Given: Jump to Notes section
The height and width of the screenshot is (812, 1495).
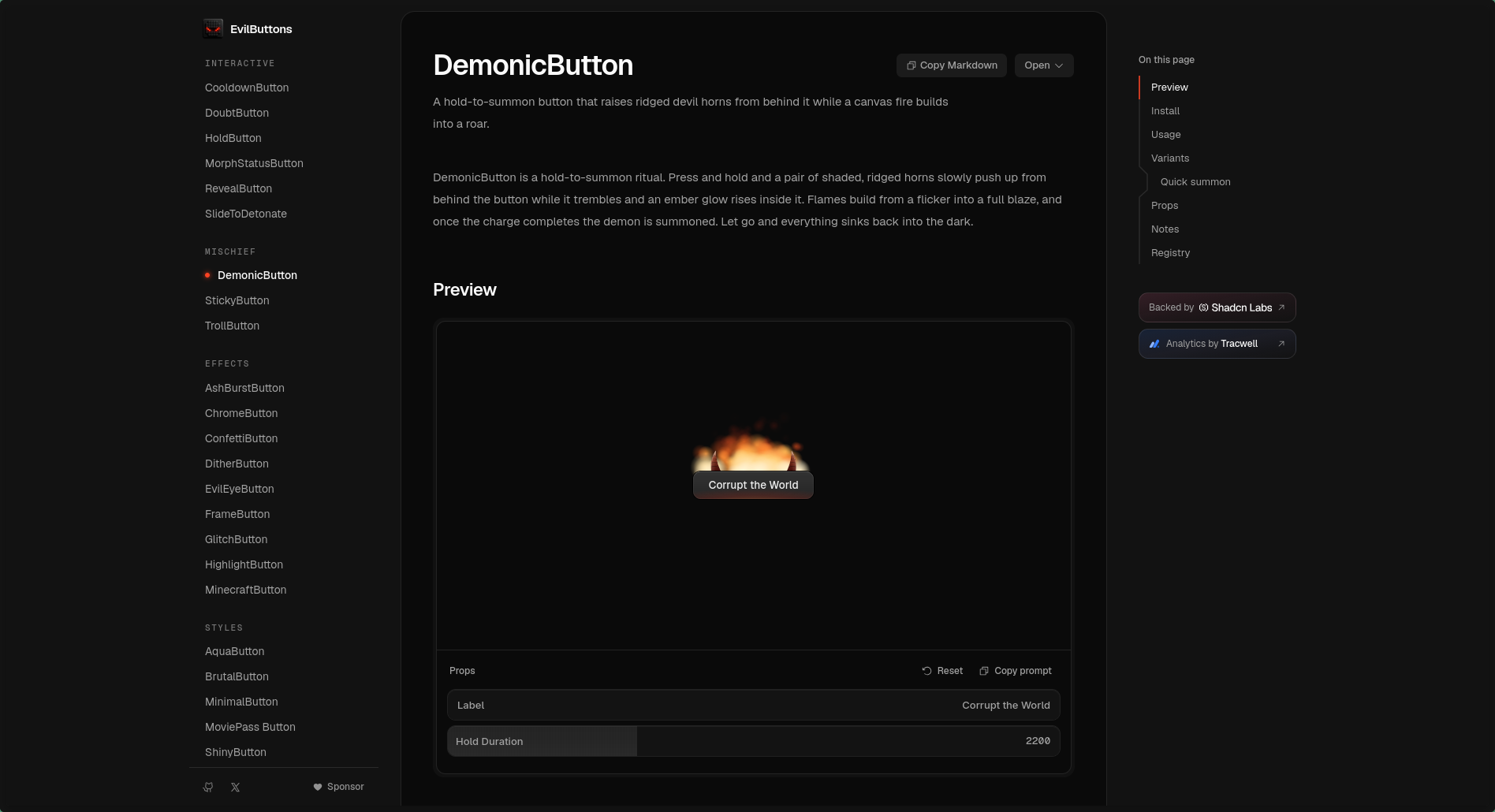Looking at the screenshot, I should coord(1165,229).
